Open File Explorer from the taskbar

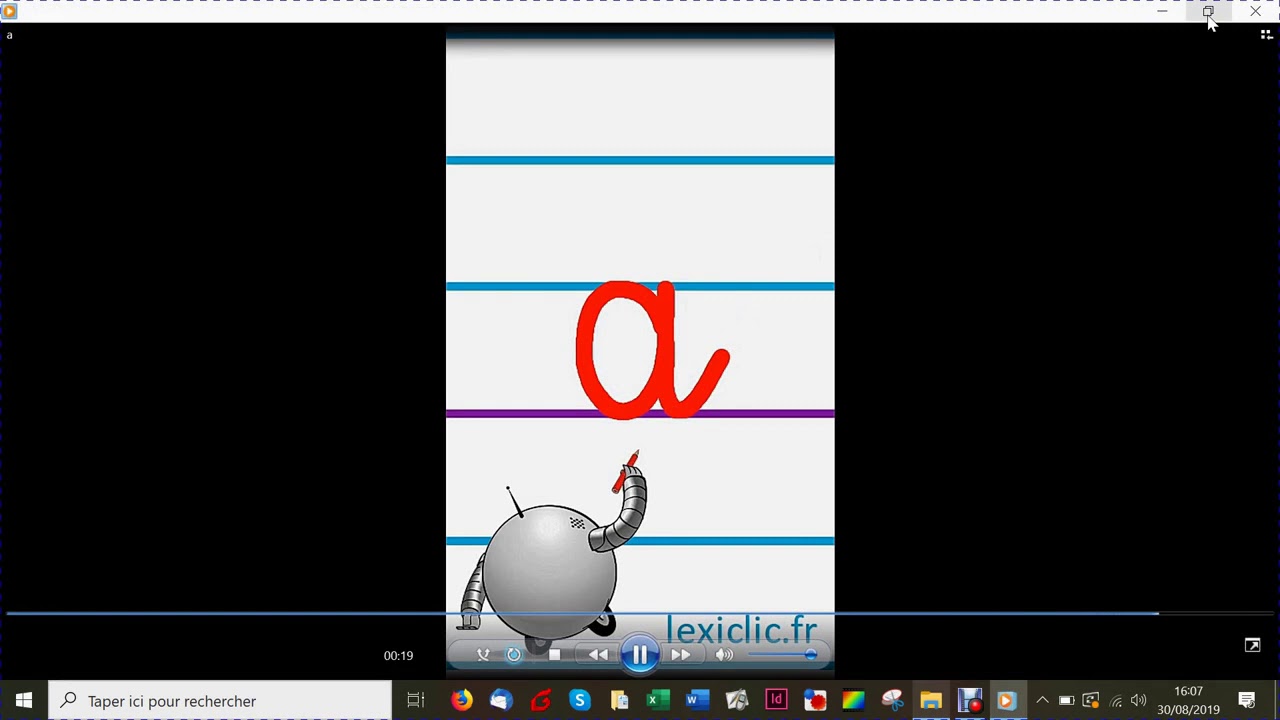pos(931,701)
